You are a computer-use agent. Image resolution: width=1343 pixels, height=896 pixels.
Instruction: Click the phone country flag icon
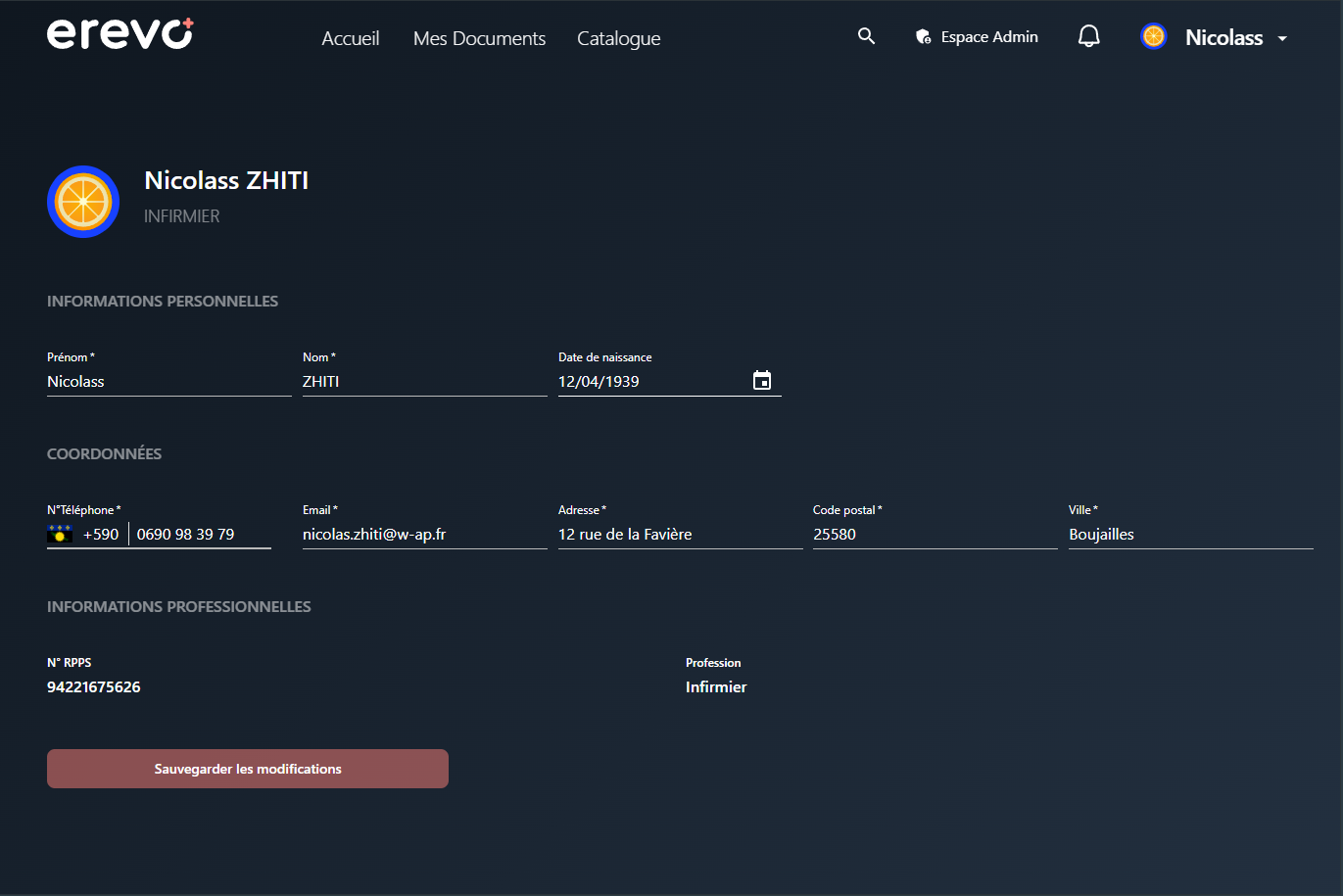point(60,534)
